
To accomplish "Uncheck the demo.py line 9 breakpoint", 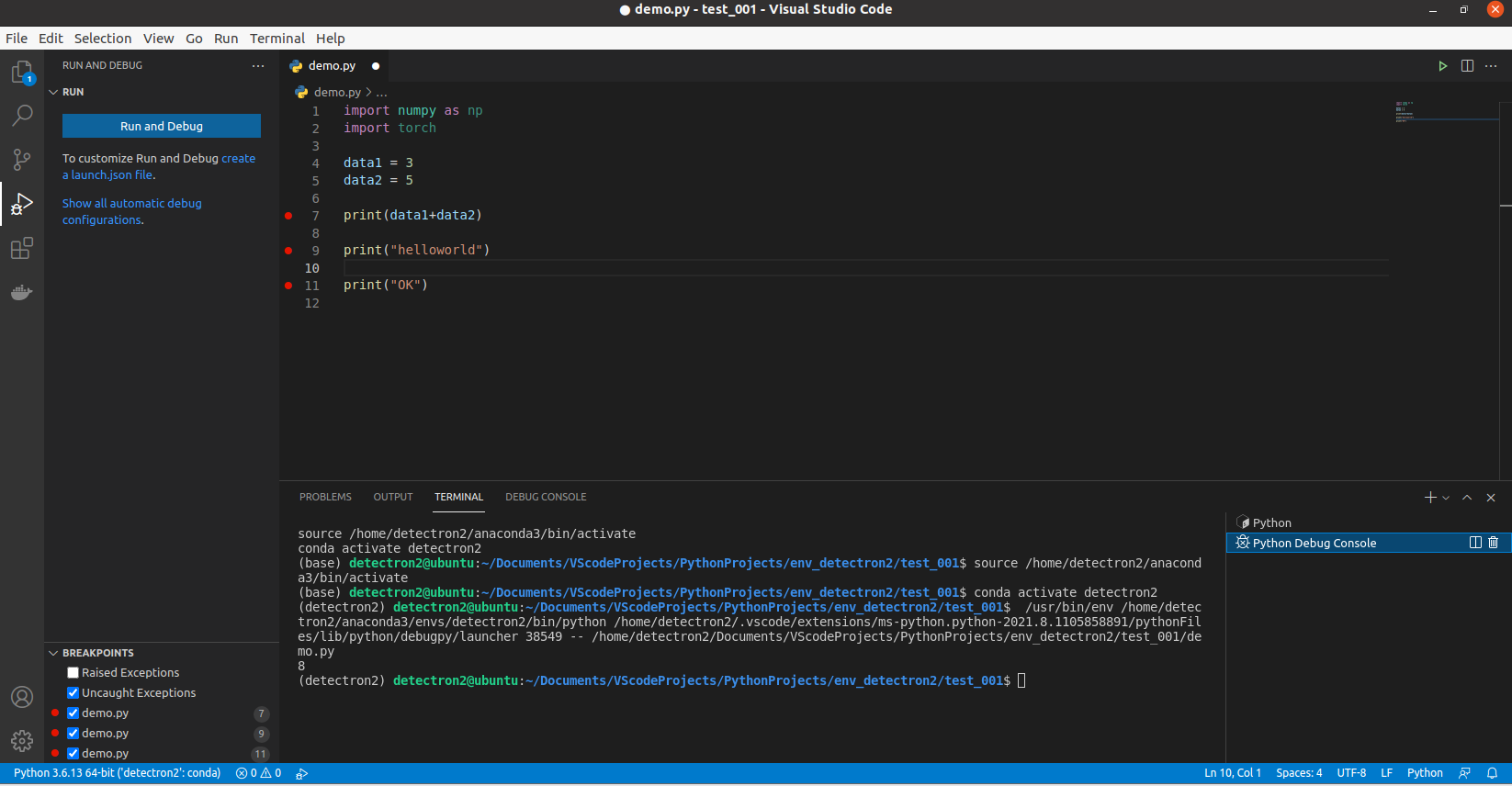I will (73, 734).
